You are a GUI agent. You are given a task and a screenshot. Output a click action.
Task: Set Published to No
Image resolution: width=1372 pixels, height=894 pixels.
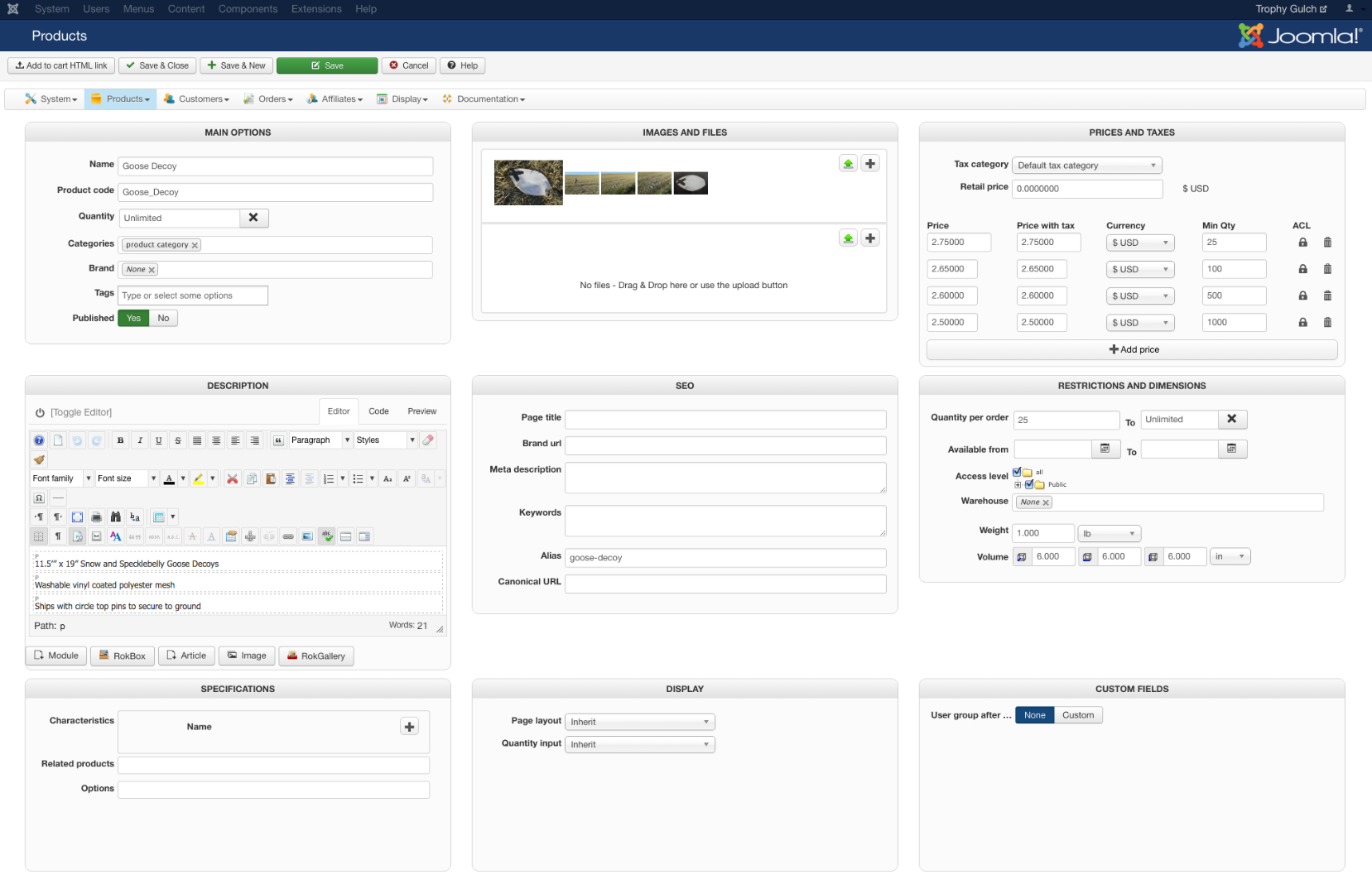(x=163, y=318)
